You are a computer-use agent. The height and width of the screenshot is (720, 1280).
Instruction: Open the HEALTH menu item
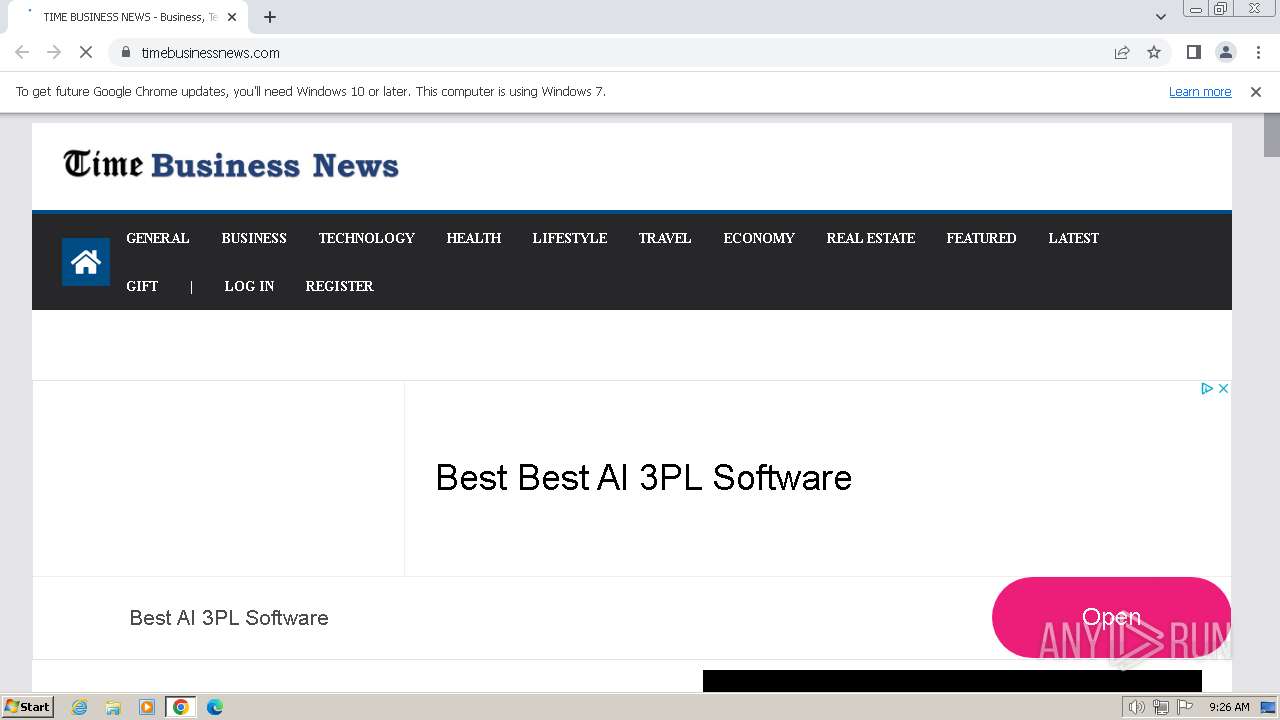tap(474, 238)
